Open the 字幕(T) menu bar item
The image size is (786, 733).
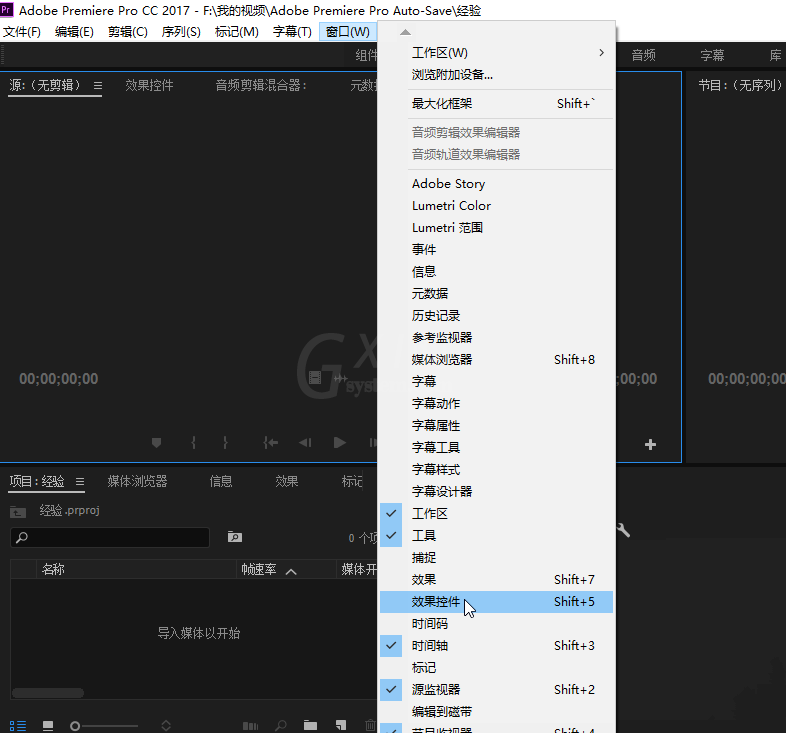pos(292,32)
